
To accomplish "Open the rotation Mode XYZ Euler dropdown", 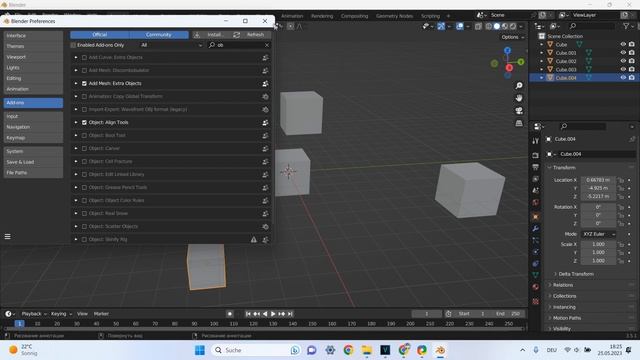I will click(x=599, y=234).
